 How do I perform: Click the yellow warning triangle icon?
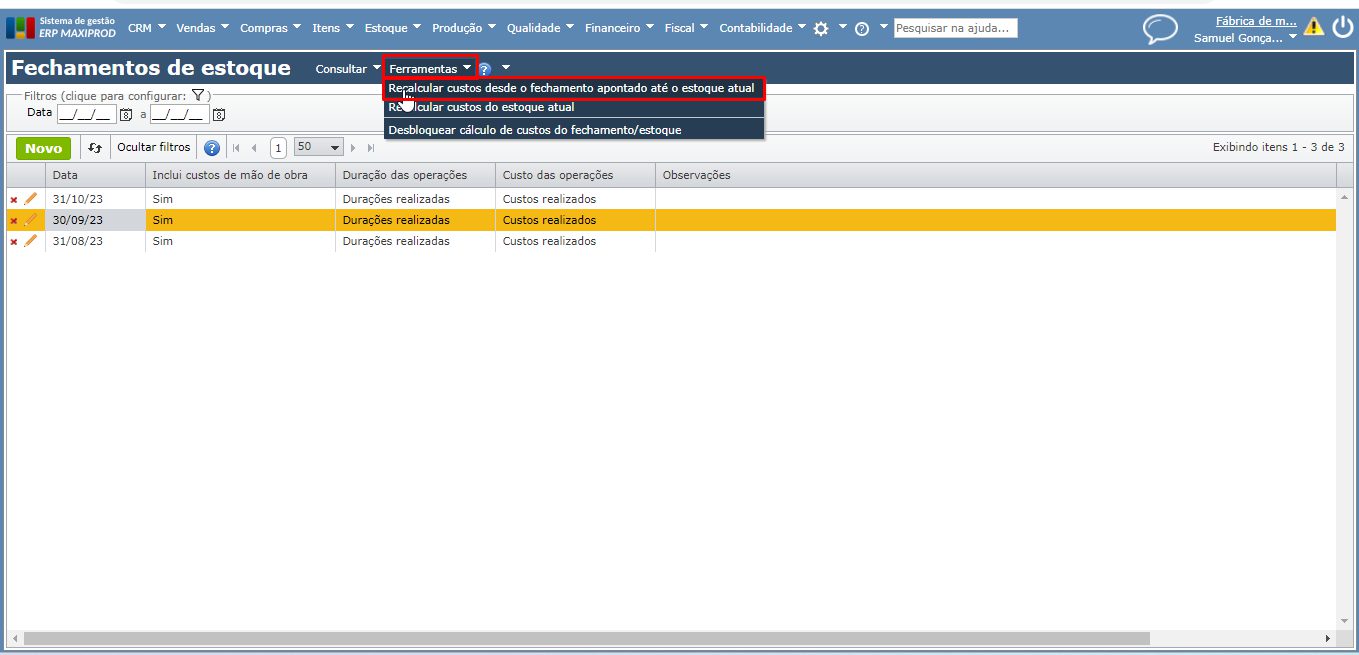(x=1314, y=27)
